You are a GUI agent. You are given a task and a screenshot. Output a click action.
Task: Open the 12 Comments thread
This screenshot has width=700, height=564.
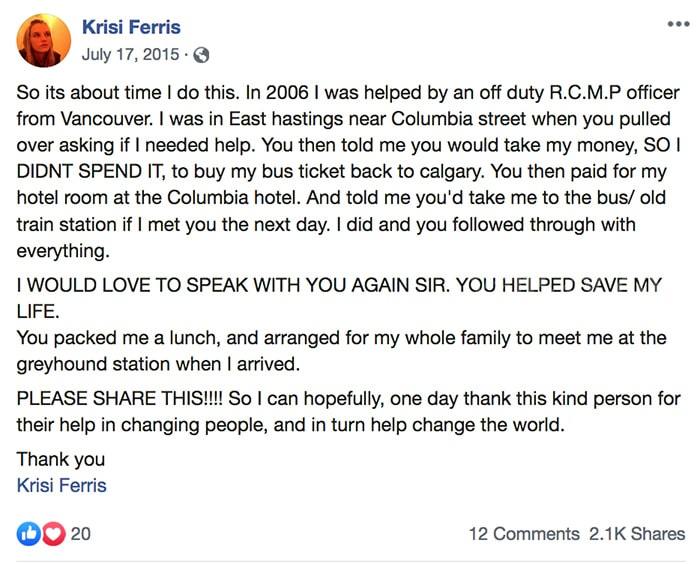tap(524, 534)
